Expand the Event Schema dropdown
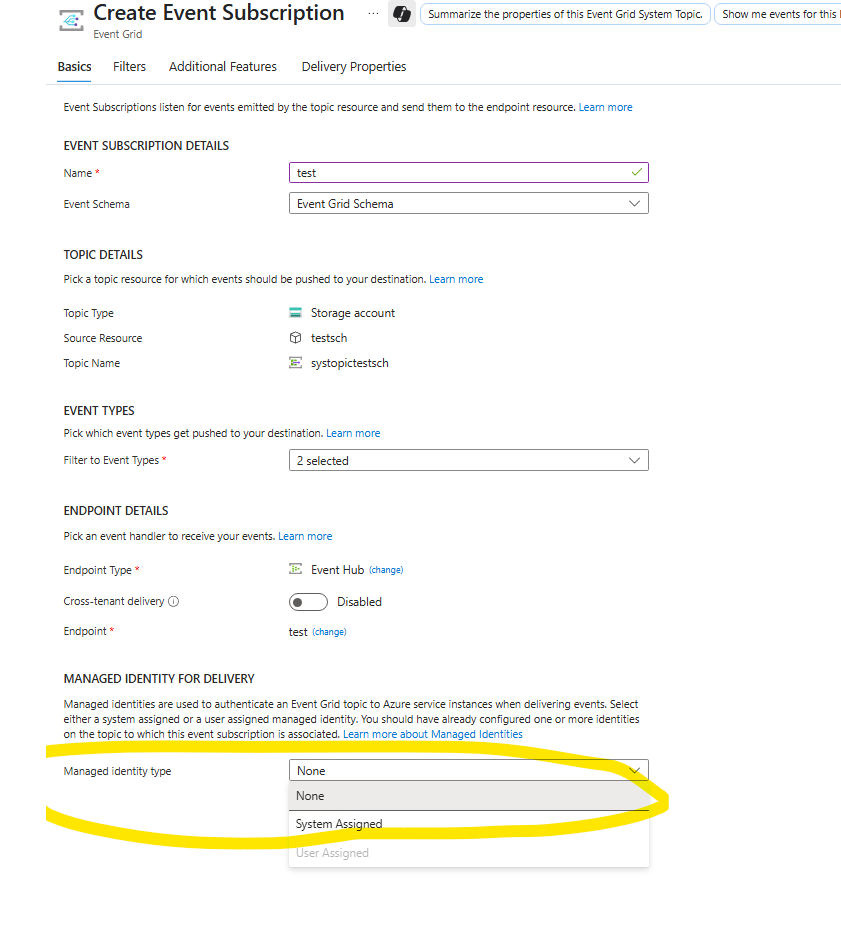 [469, 203]
